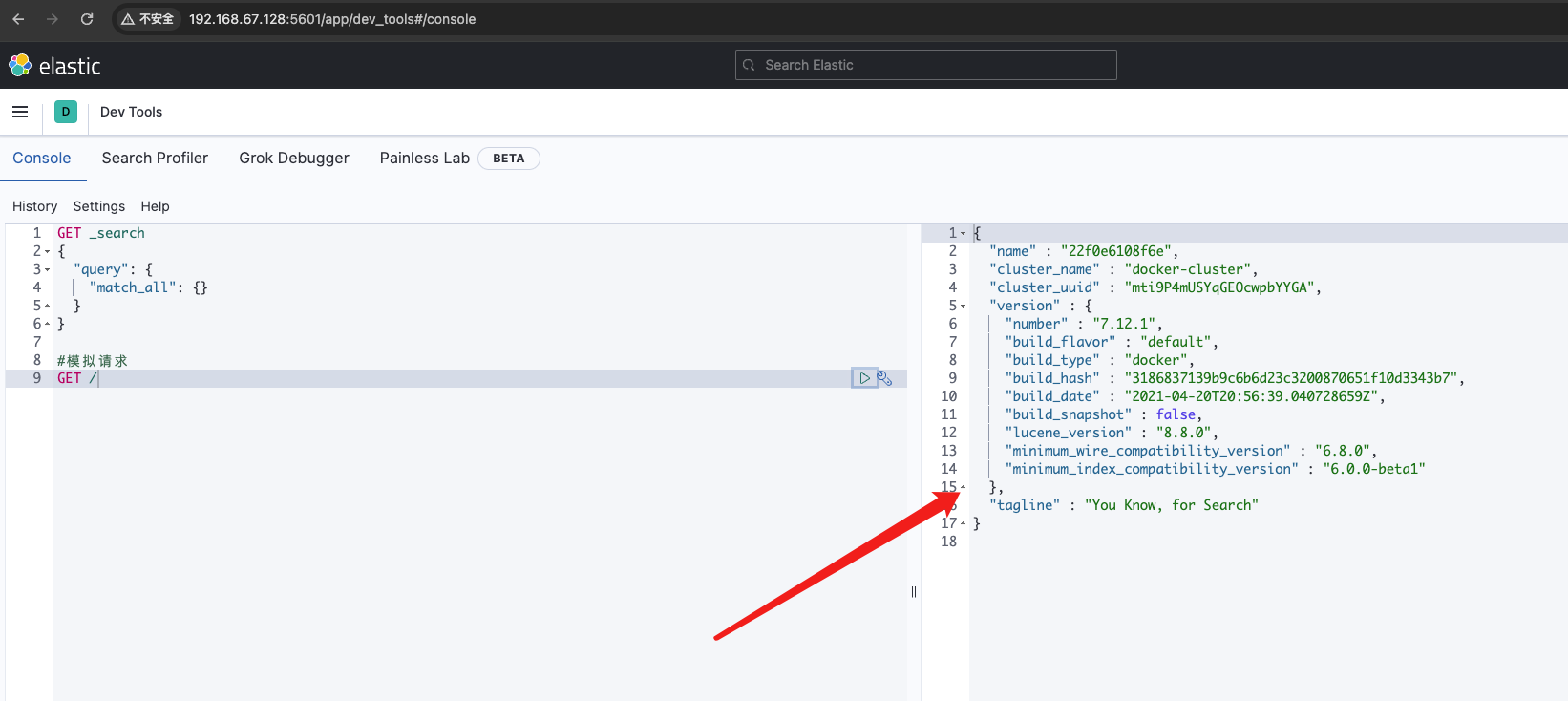Click the lucene_version "8.8.0" value
Viewport: 1568px width, 701px height.
1183,433
